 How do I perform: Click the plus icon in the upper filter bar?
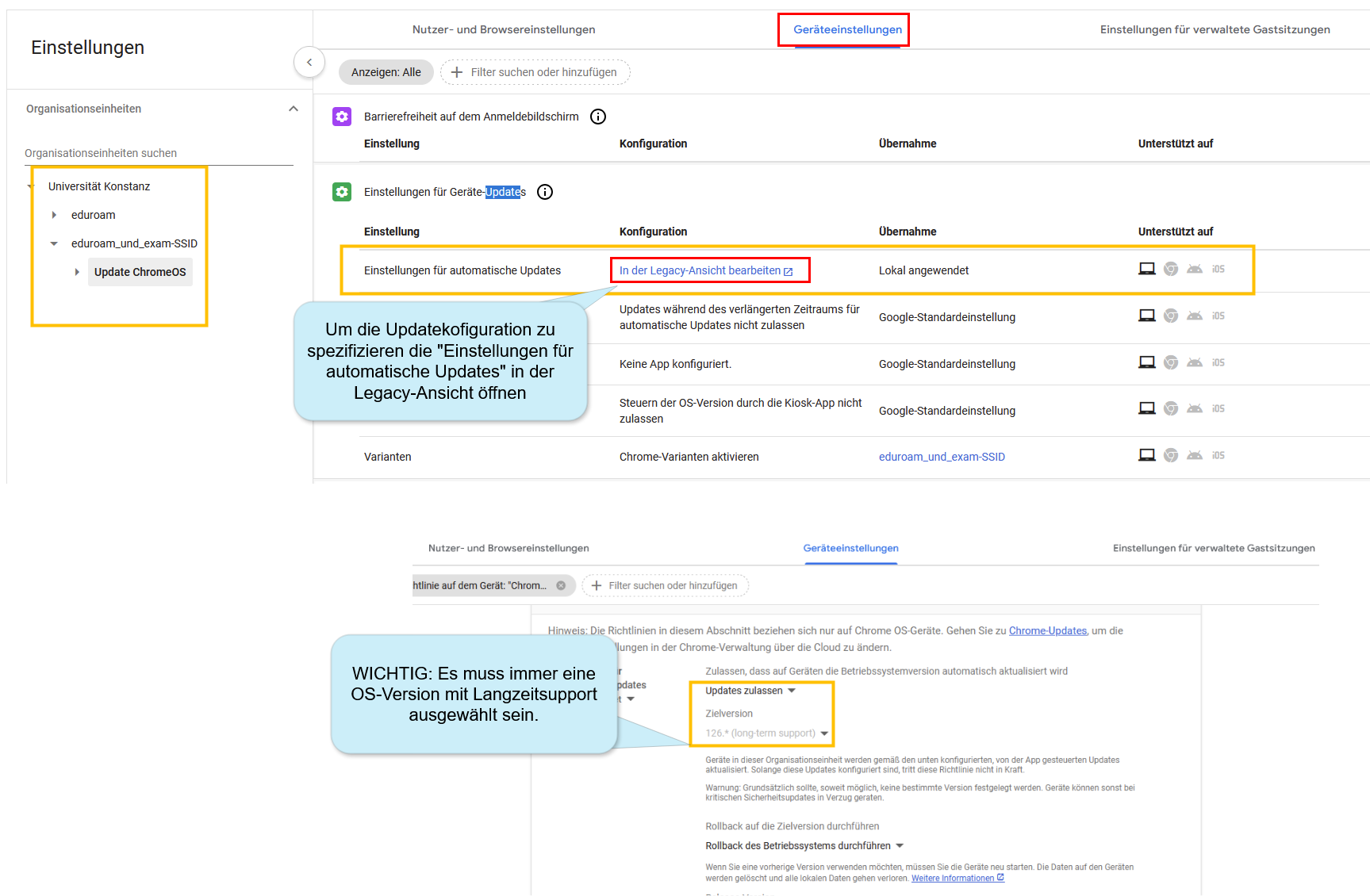click(x=457, y=72)
